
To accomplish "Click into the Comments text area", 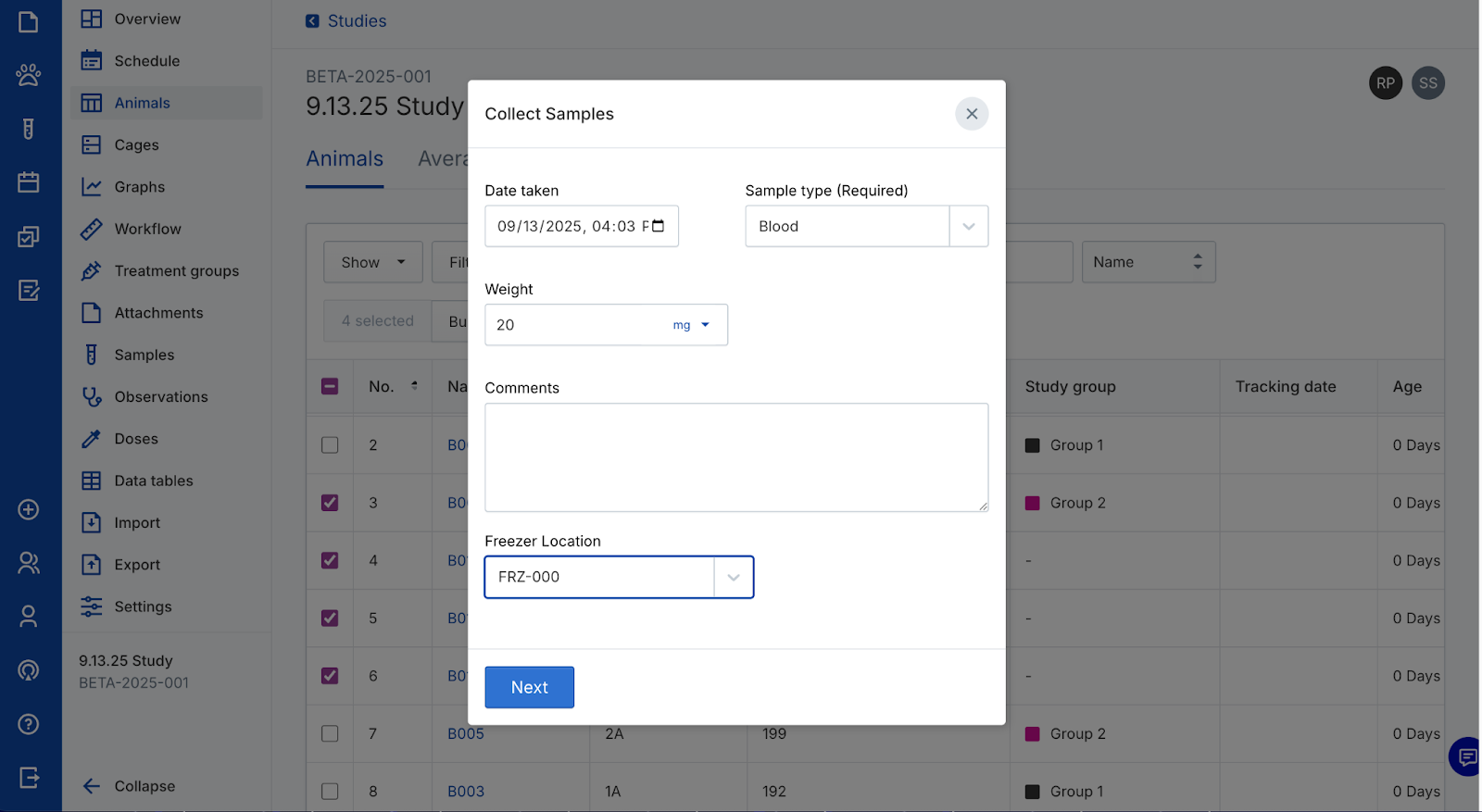I will pos(736,457).
